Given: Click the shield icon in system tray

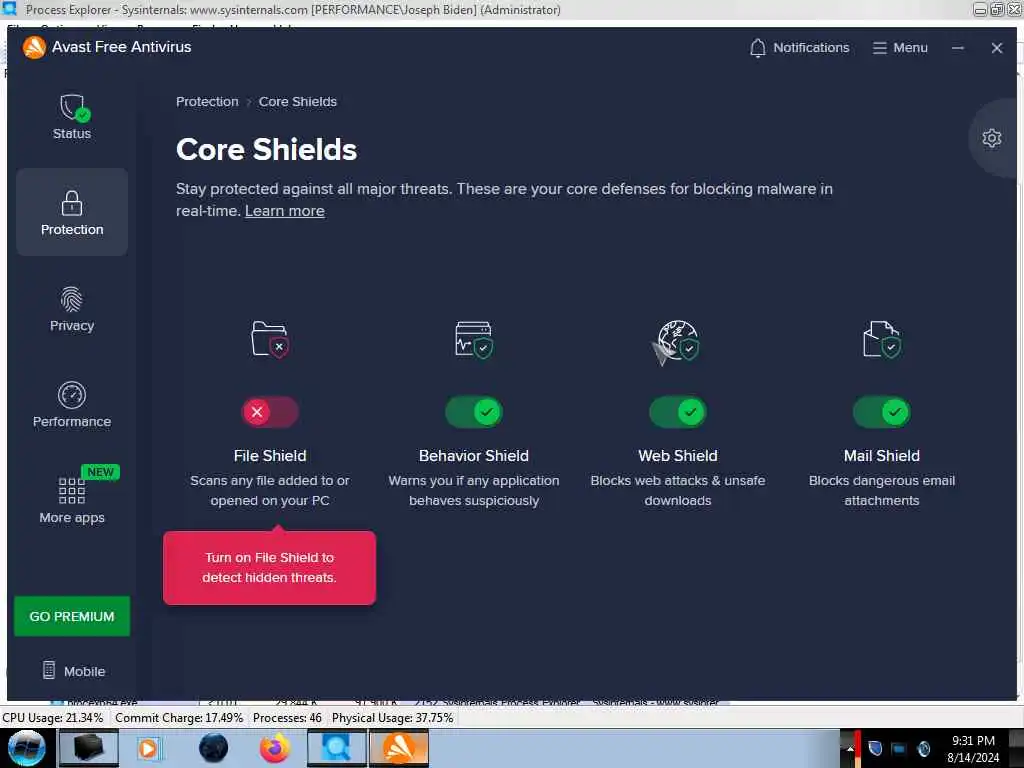Looking at the screenshot, I should click(x=875, y=749).
